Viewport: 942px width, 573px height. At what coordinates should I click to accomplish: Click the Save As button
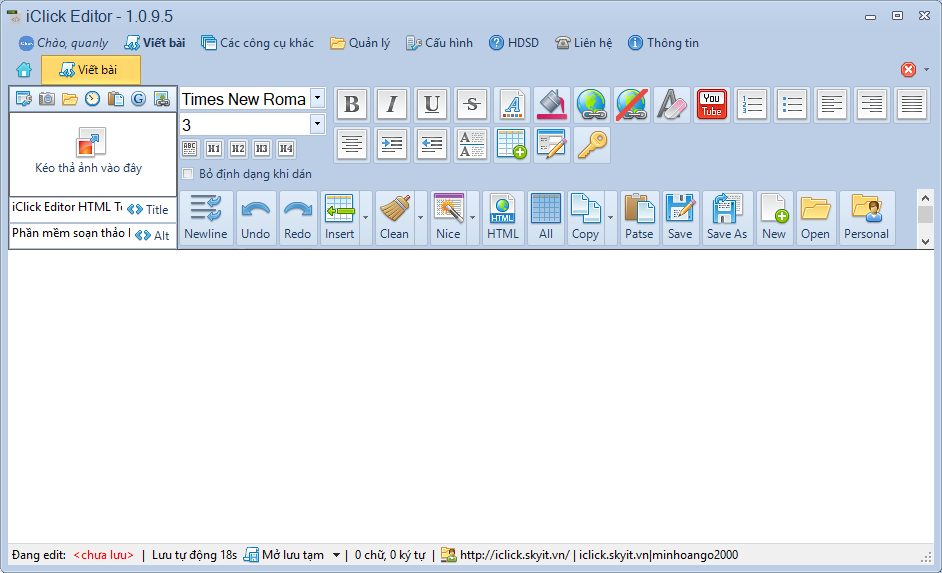(x=727, y=217)
